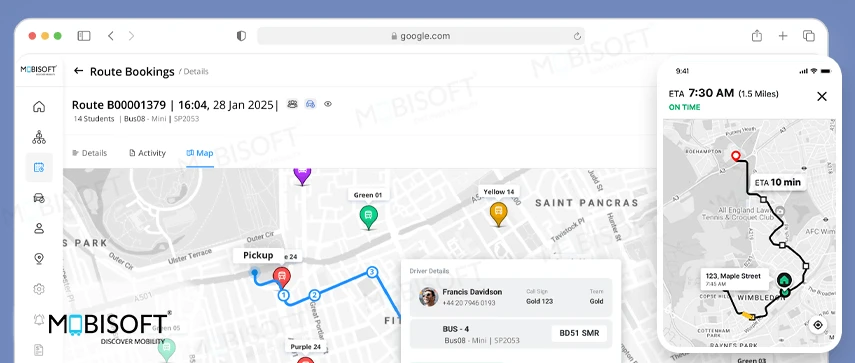Toggle the eye visibility icon on route header

coord(328,104)
